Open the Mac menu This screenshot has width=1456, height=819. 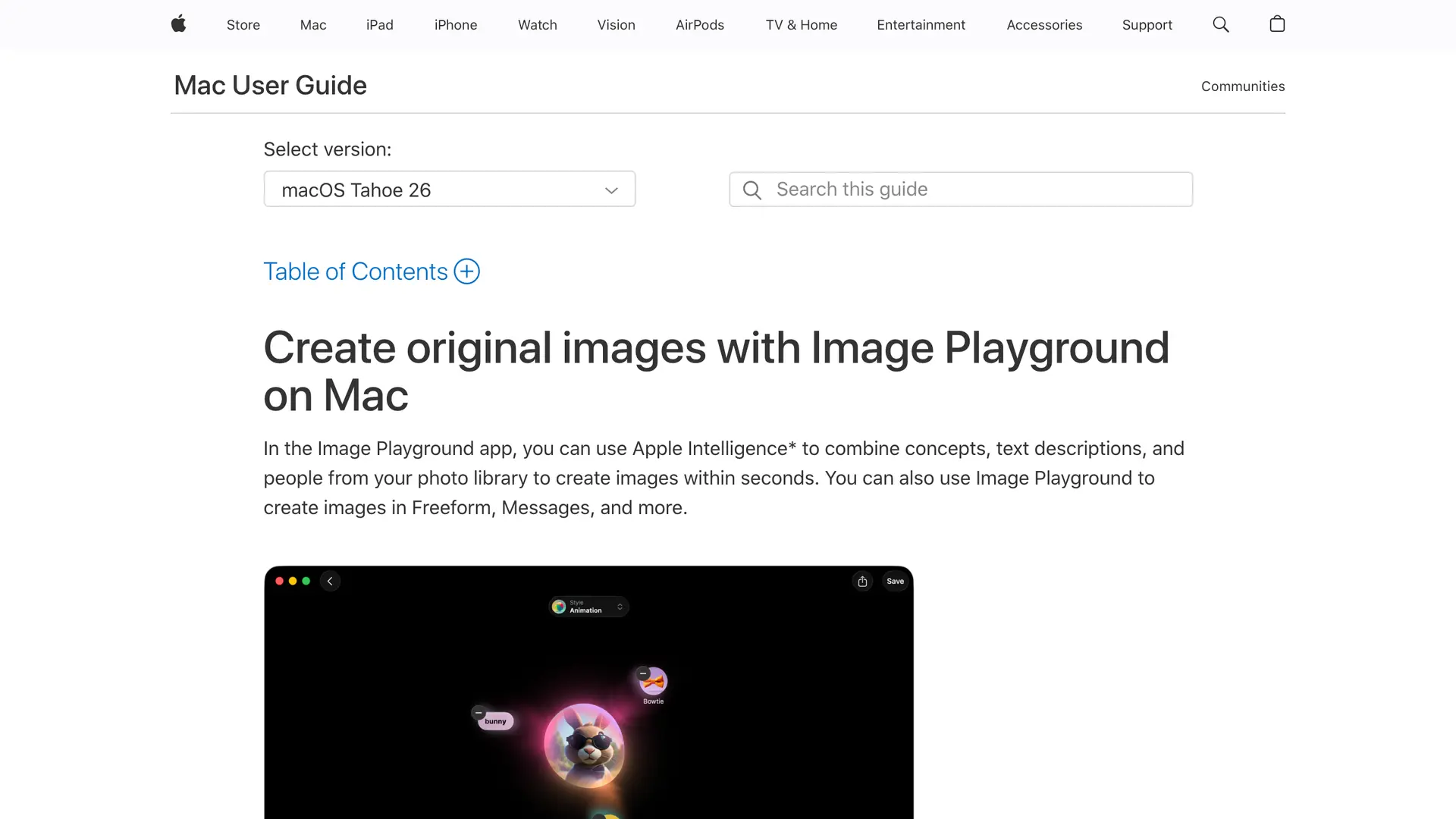(x=313, y=25)
